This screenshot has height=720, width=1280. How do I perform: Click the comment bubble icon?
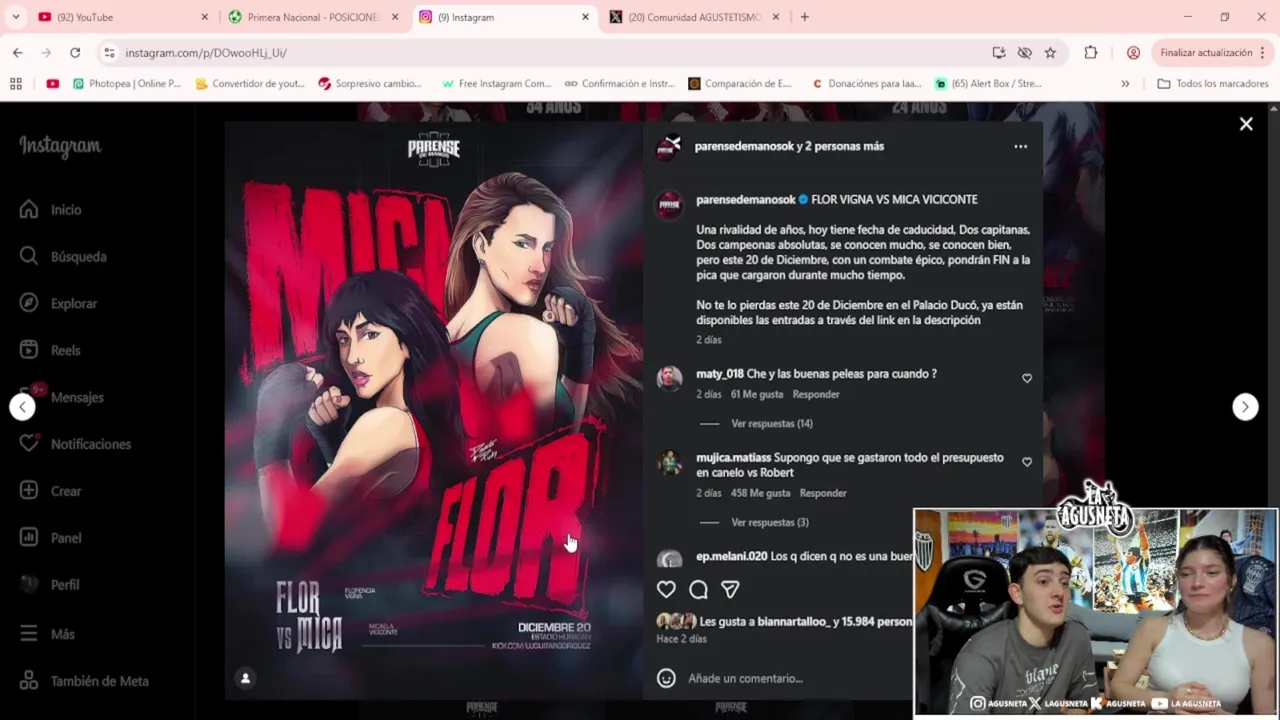[698, 590]
